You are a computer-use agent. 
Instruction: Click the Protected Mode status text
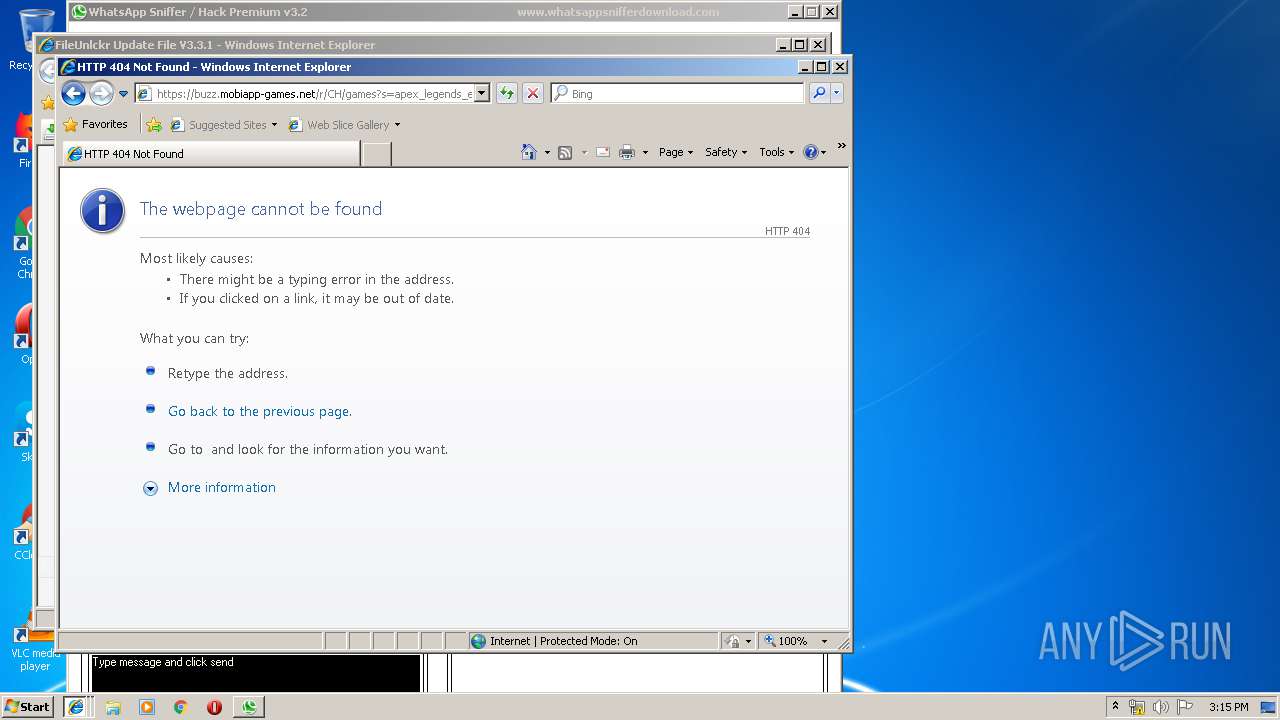(588, 641)
